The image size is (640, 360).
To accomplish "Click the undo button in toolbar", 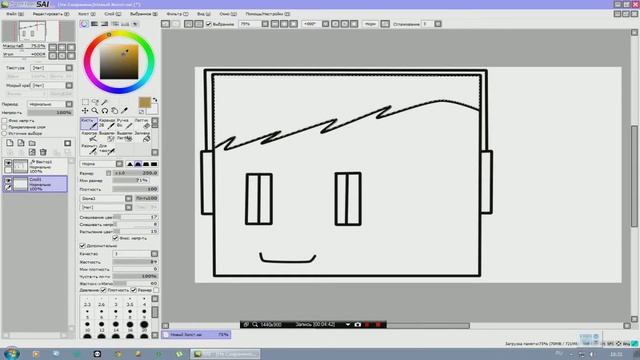I will (165, 24).
